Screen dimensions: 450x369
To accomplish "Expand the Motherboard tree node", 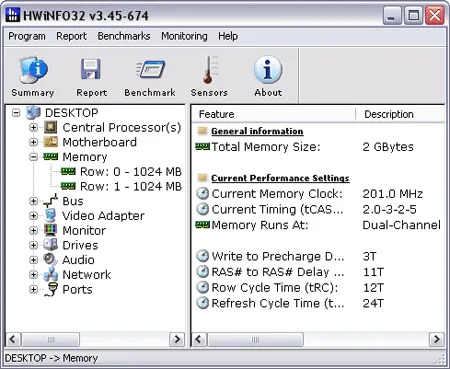I will pos(33,142).
